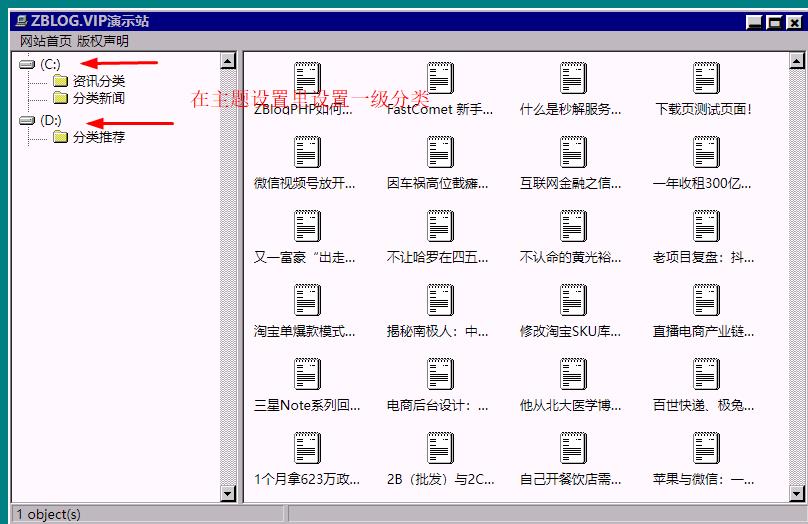
Task: Open the 直播电商产业链... document icon
Action: (706, 300)
